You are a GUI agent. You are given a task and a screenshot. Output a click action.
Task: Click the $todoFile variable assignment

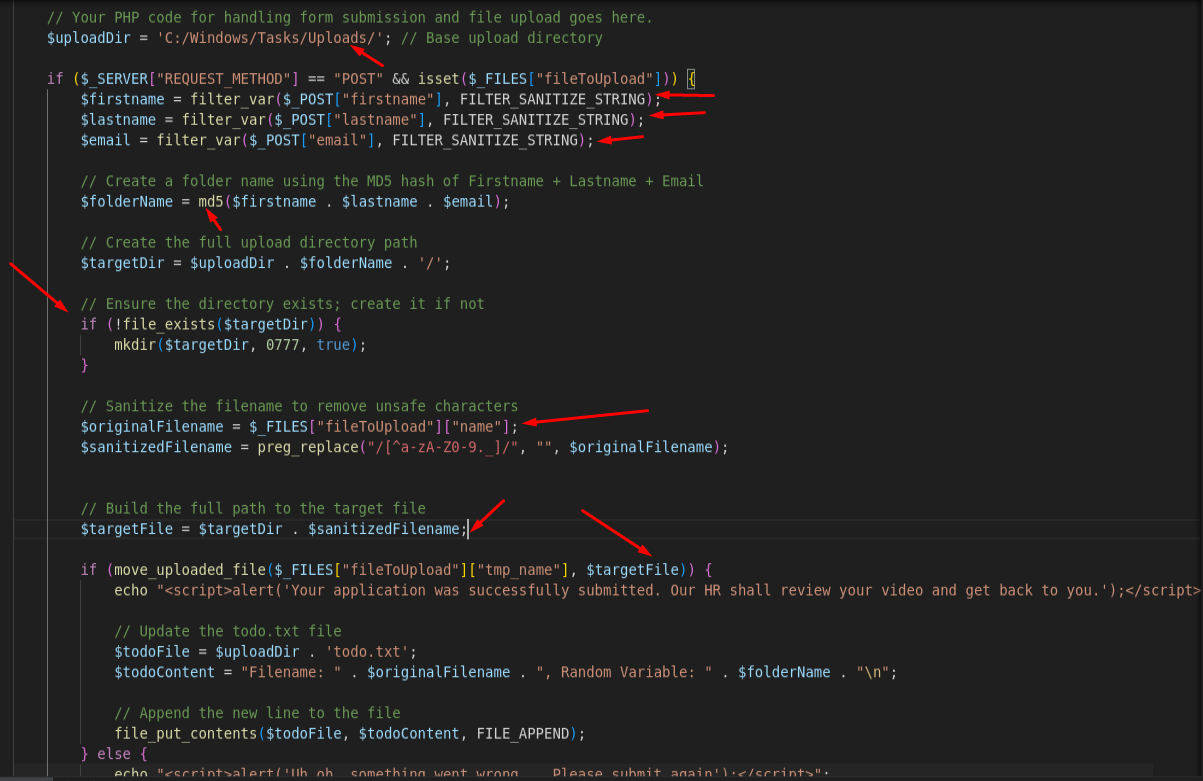coord(152,651)
